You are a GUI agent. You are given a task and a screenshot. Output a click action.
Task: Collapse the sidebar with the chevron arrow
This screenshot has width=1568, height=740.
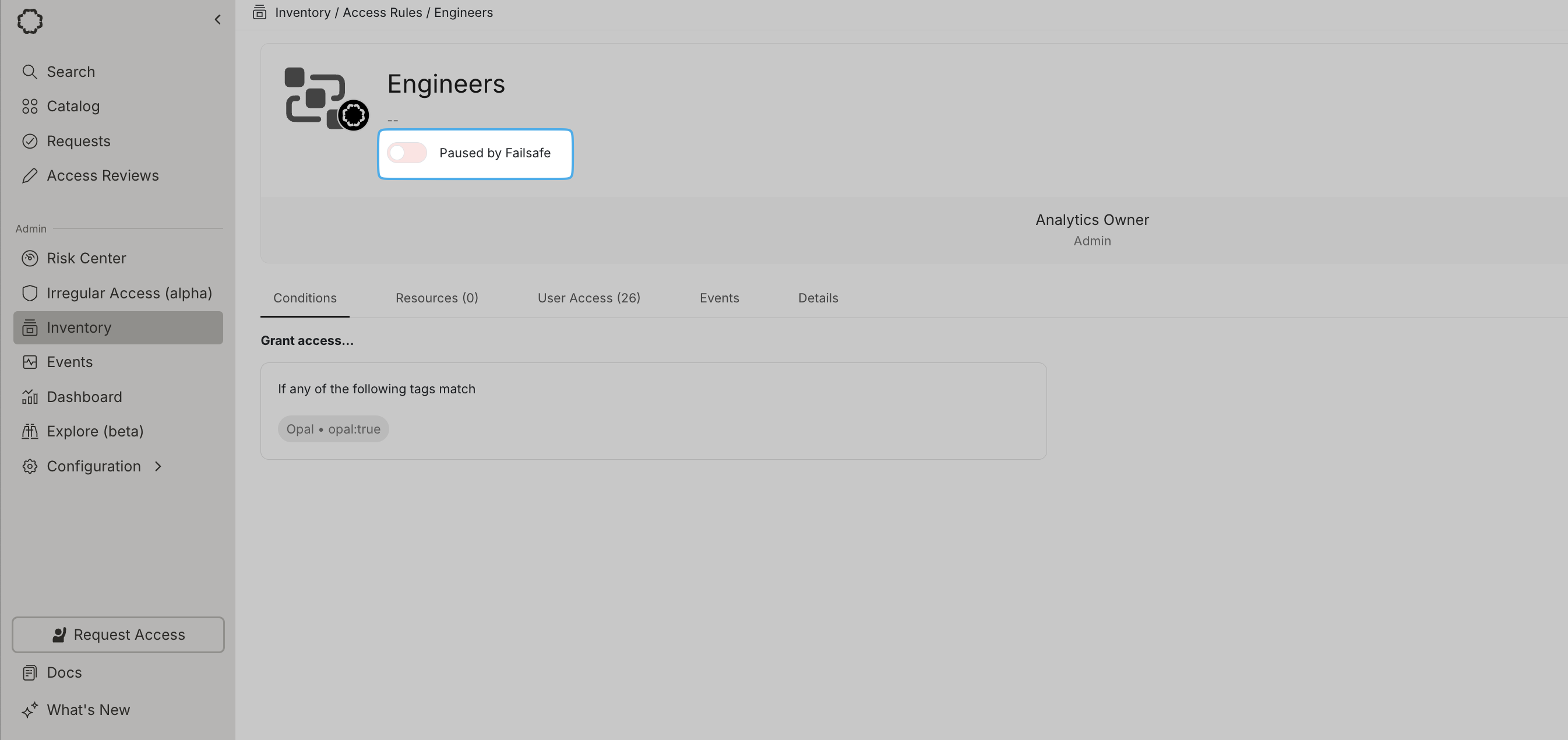pos(217,20)
